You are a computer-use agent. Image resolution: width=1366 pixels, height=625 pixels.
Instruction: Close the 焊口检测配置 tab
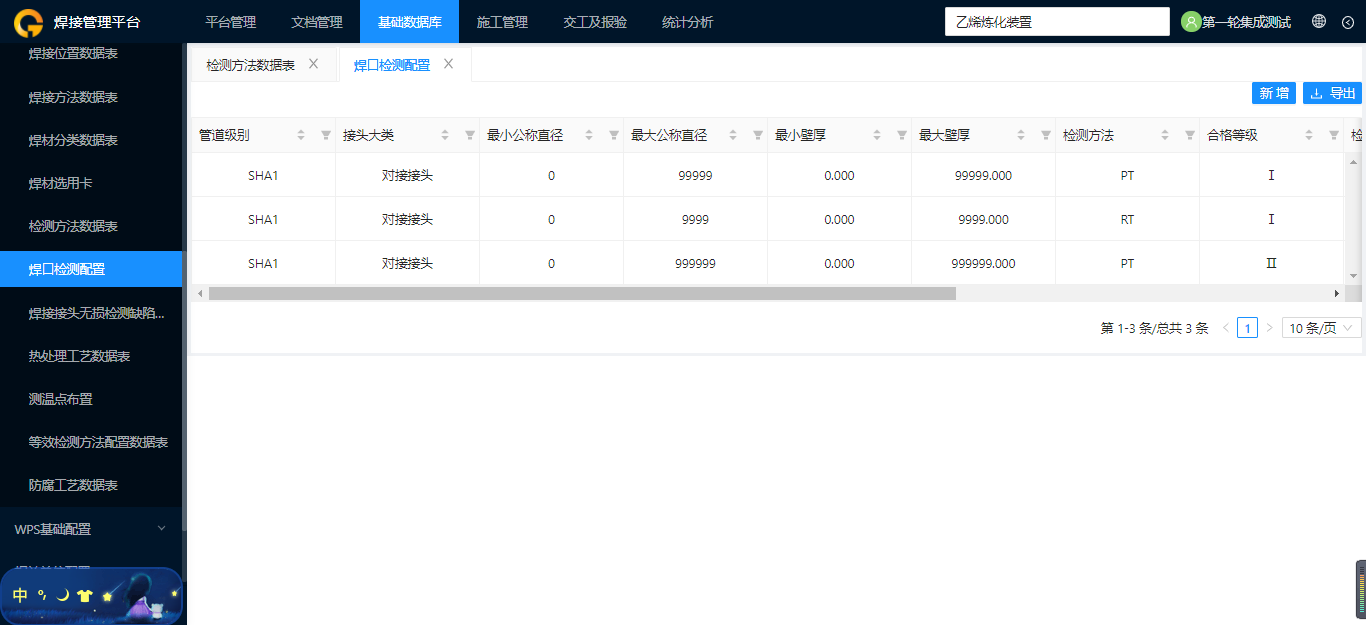click(448, 64)
